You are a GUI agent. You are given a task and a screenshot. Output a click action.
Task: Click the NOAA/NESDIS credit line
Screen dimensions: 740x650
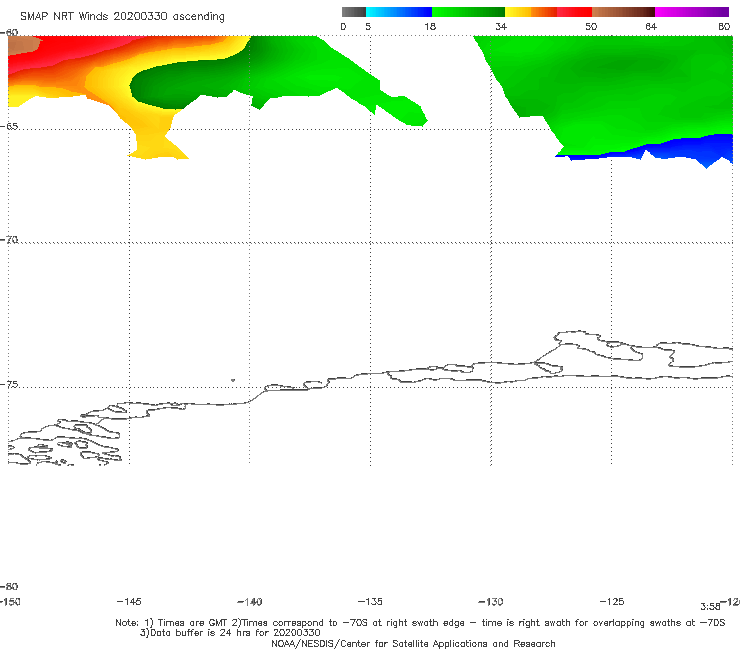(x=413, y=644)
